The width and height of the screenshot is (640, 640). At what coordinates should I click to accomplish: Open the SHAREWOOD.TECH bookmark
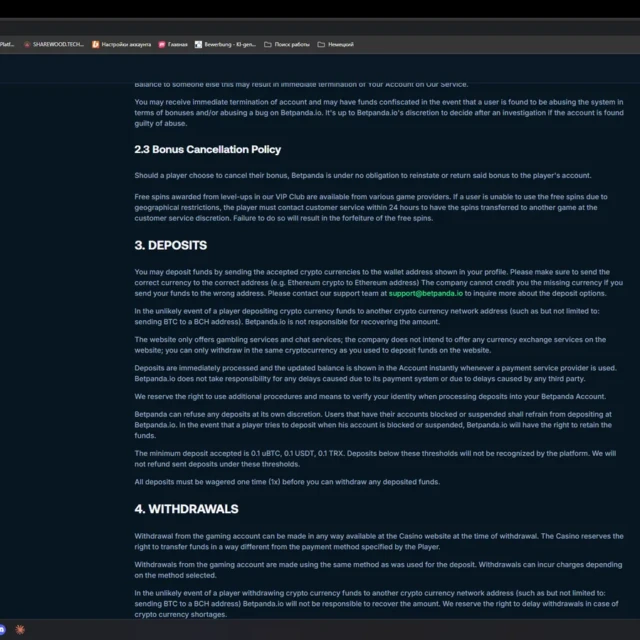pos(54,44)
